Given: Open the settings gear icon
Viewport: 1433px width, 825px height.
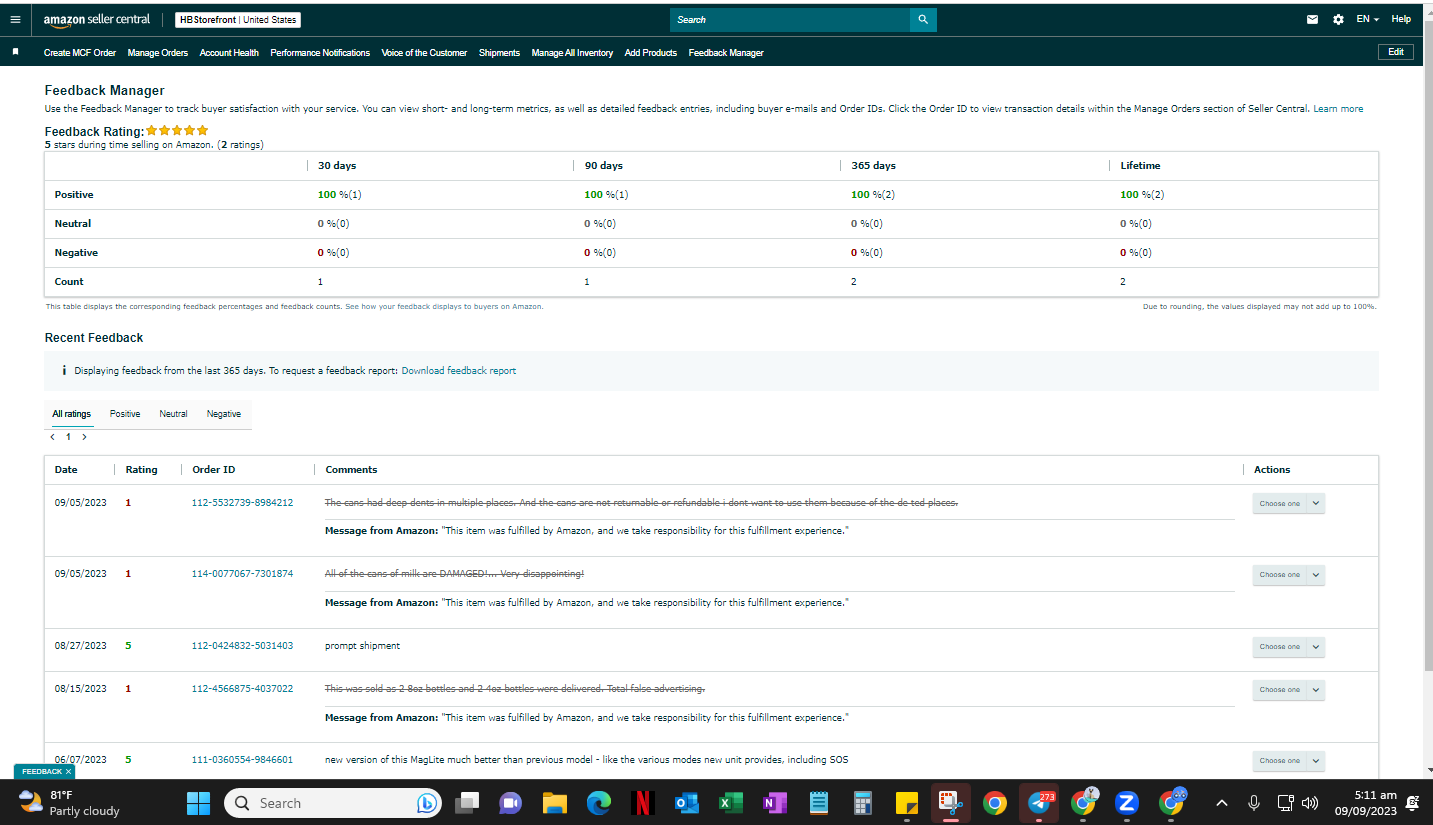Looking at the screenshot, I should tap(1339, 19).
